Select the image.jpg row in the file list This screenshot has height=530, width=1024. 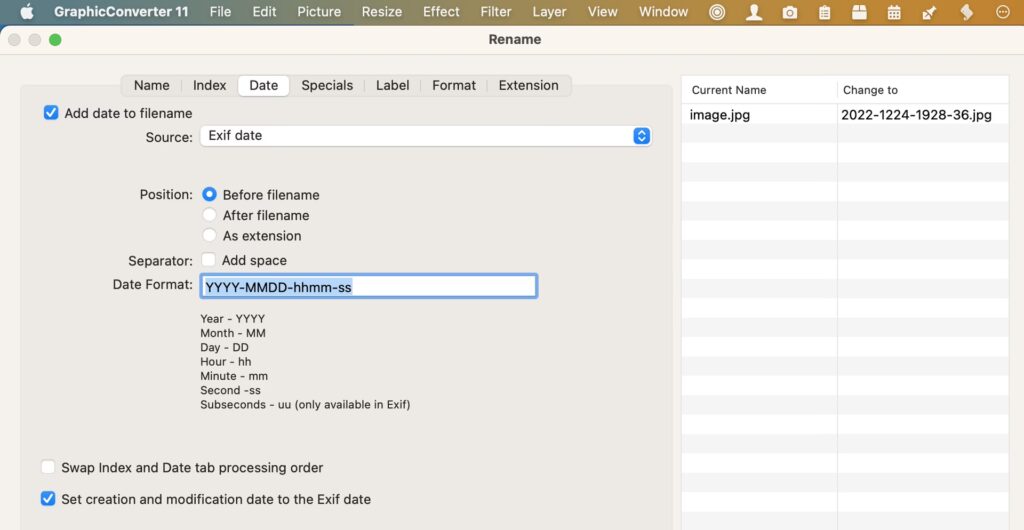pyautogui.click(x=759, y=115)
